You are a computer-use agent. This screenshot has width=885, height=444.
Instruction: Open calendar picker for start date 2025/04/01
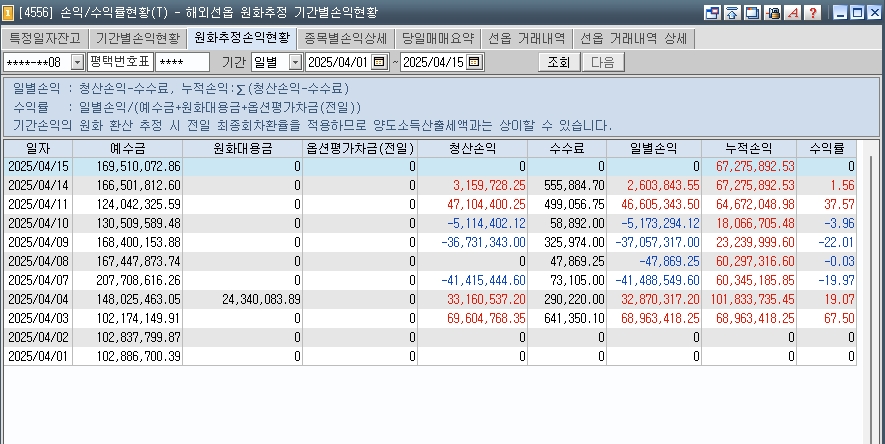tap(379, 62)
